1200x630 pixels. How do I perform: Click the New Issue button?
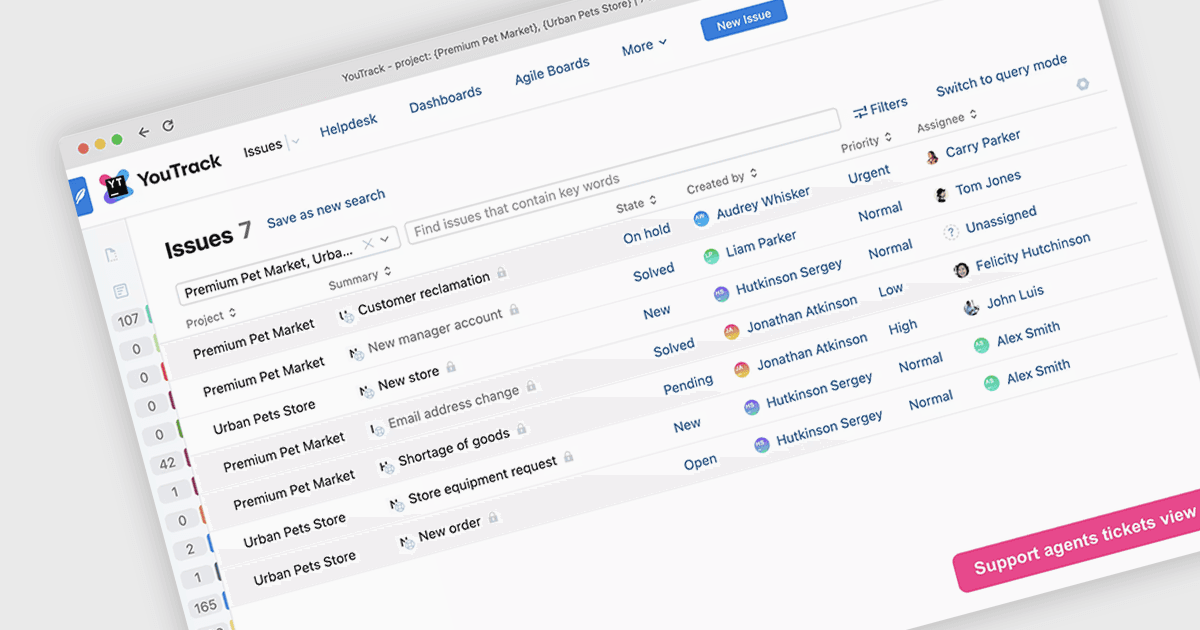click(x=744, y=19)
